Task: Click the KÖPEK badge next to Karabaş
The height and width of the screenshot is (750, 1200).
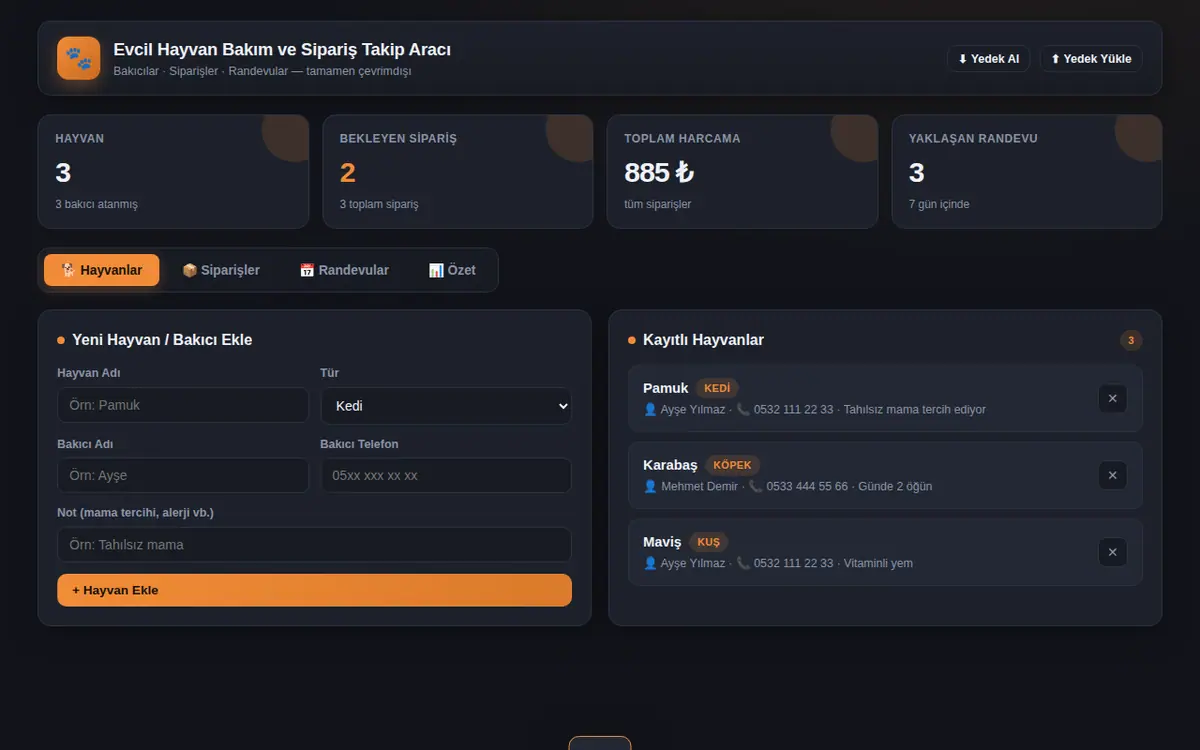Action: [x=733, y=465]
